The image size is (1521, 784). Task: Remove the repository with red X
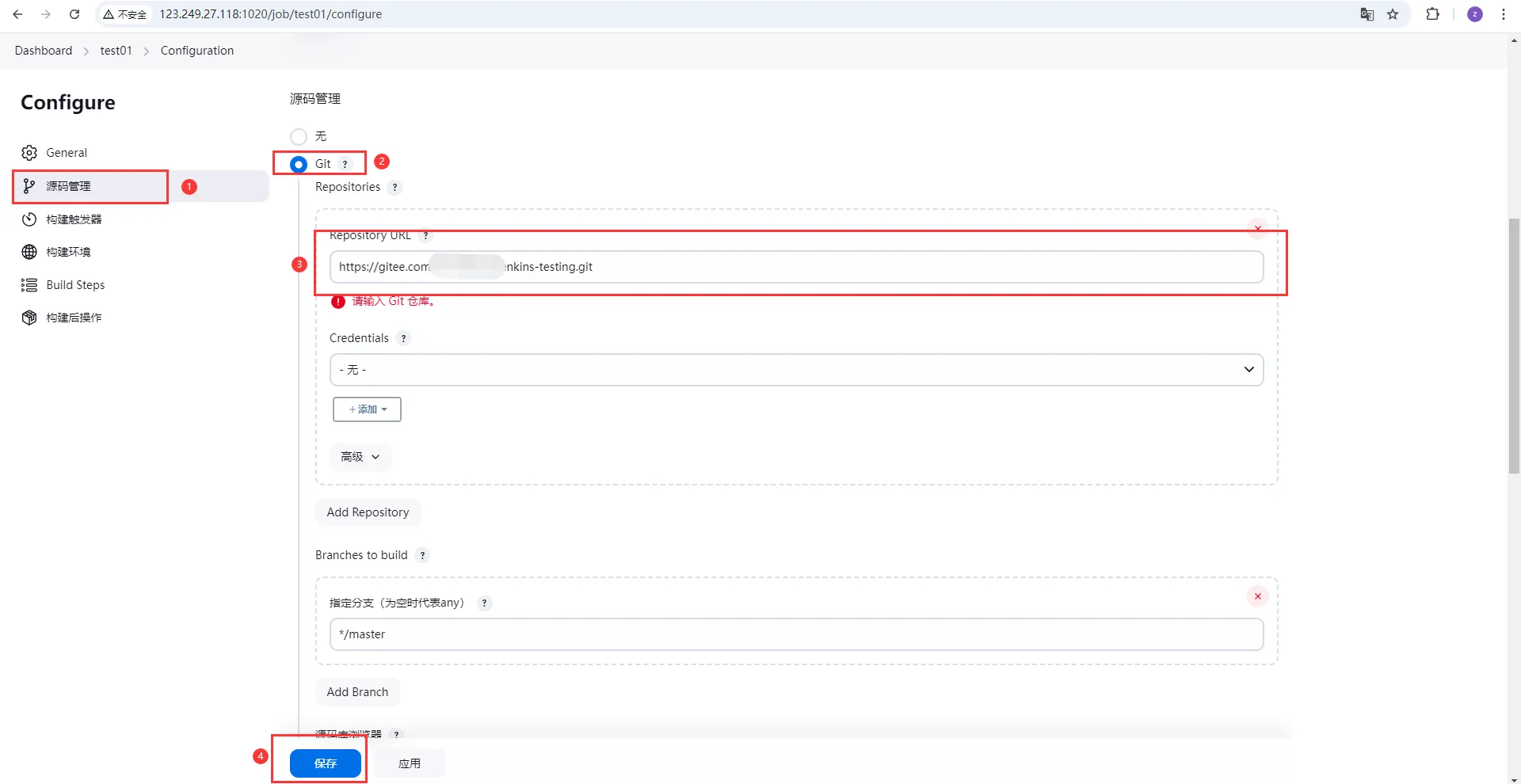1258,228
